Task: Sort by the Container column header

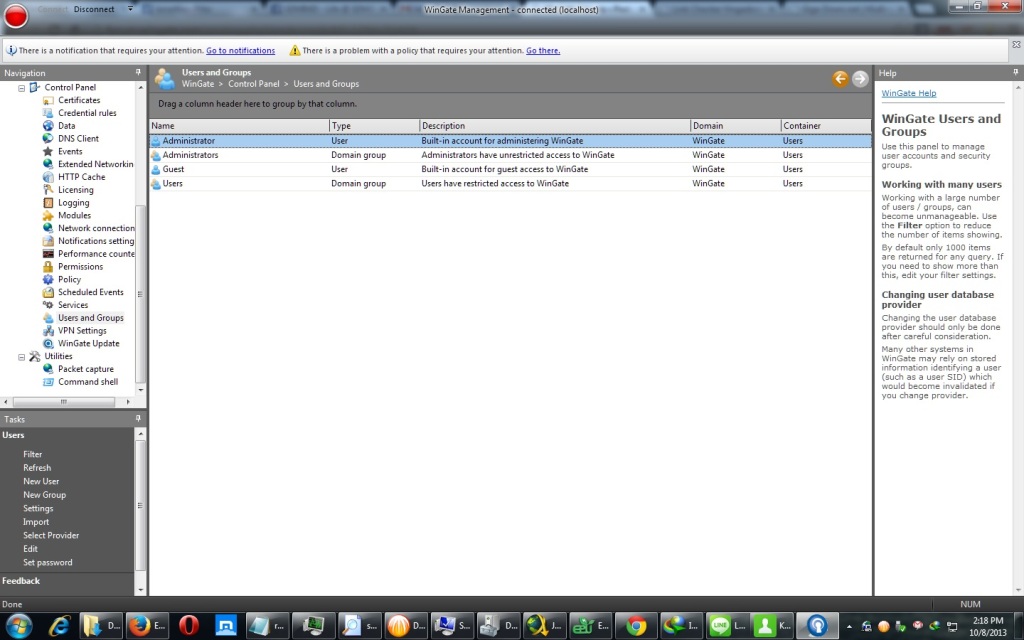Action: [826, 125]
